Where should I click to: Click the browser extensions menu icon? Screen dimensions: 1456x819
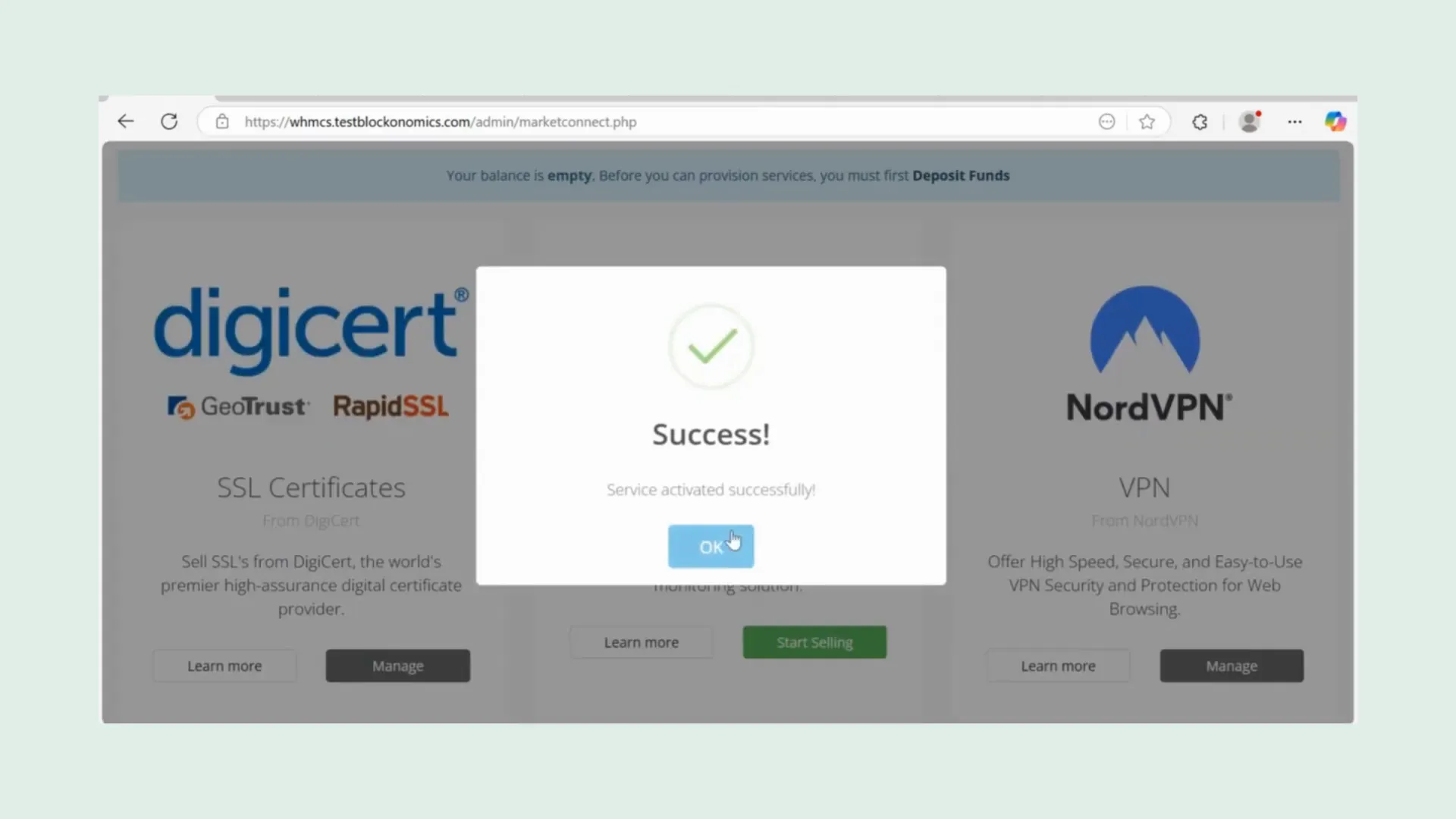(x=1200, y=121)
